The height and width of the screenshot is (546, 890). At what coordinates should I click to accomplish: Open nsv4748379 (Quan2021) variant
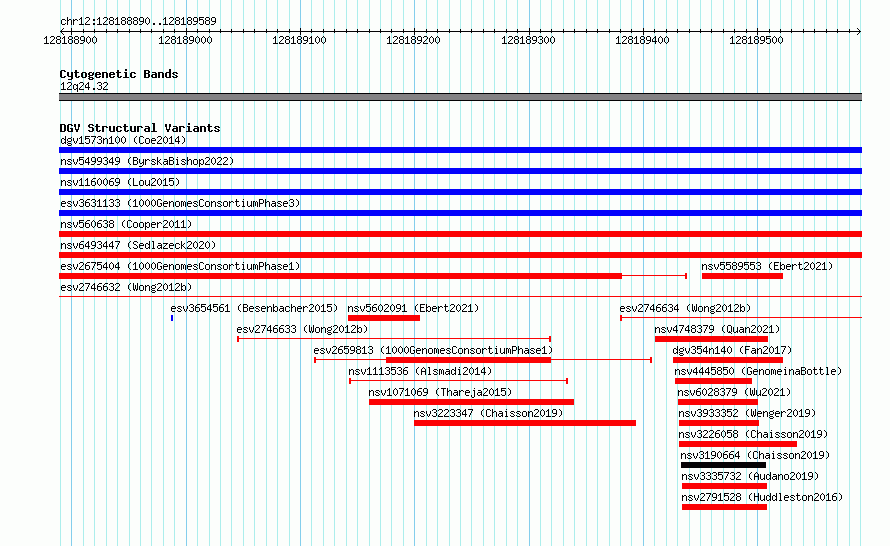717,329
